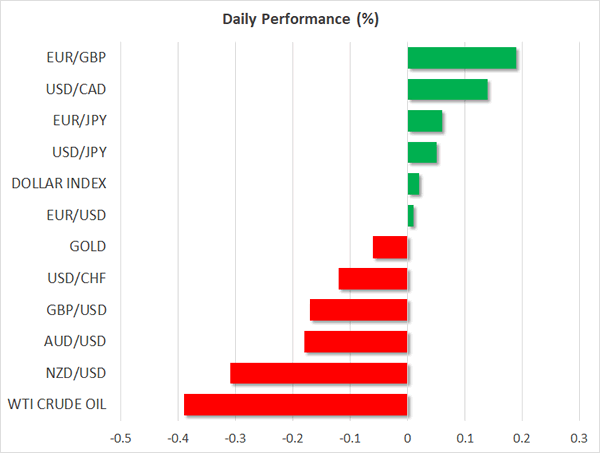Click the EUR/USD axis label
600x453 pixels.
78,216
